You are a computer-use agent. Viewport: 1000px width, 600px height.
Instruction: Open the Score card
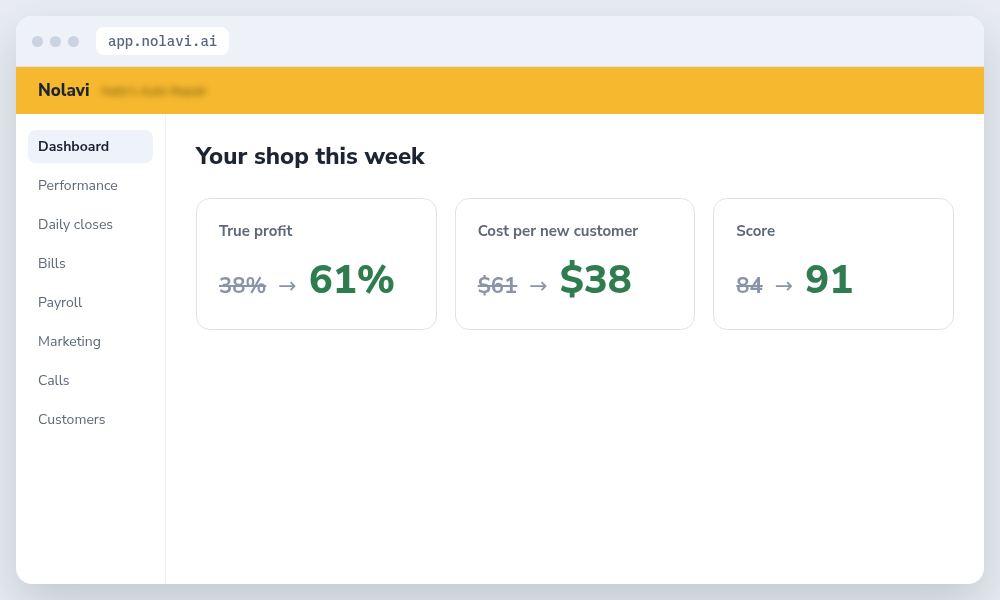[x=833, y=264]
